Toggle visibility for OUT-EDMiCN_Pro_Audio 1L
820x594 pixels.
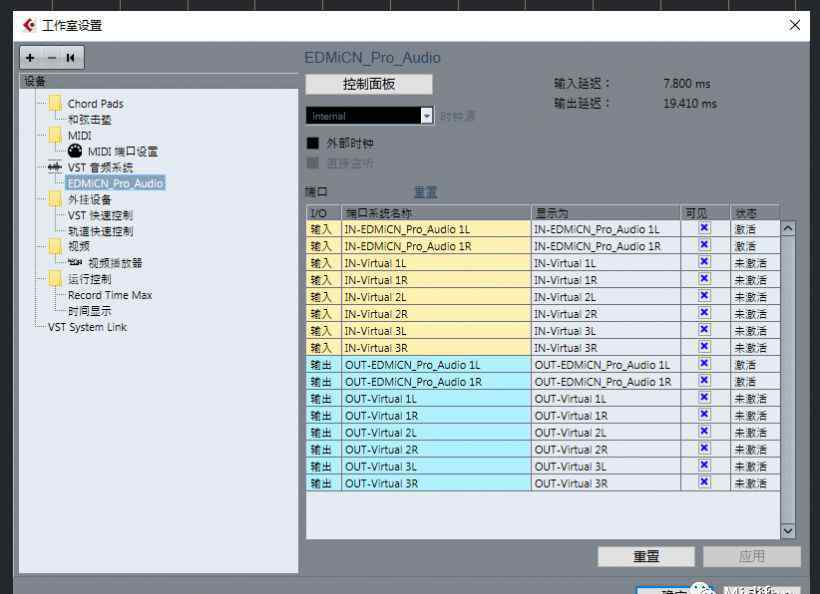704,363
